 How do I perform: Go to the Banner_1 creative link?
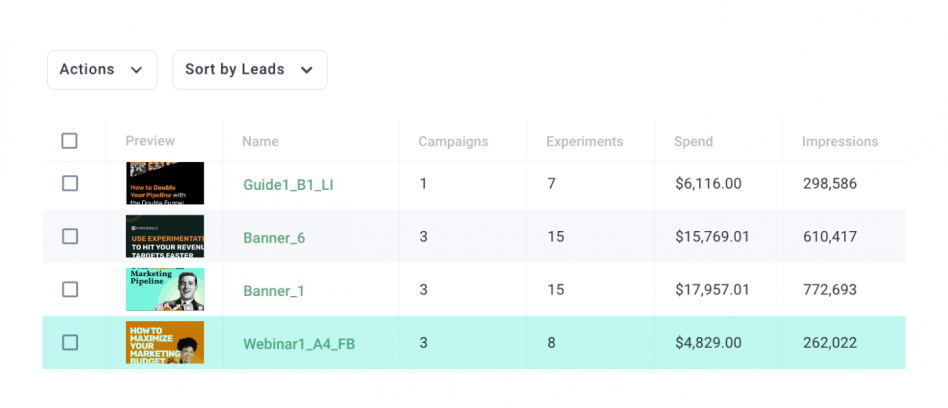click(x=274, y=291)
